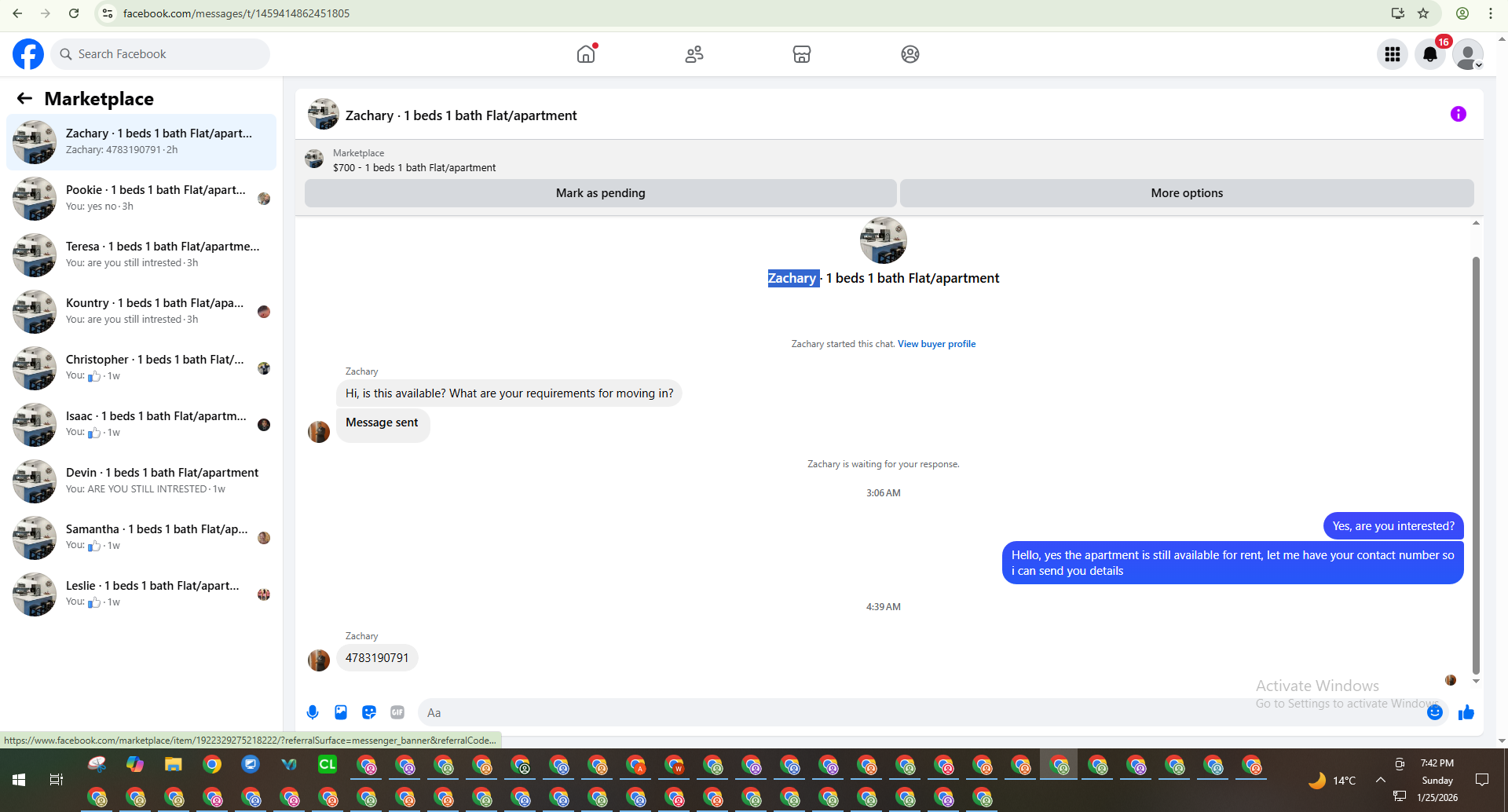1508x812 pixels.
Task: Click the chat header title for Zachary
Action: tap(461, 115)
